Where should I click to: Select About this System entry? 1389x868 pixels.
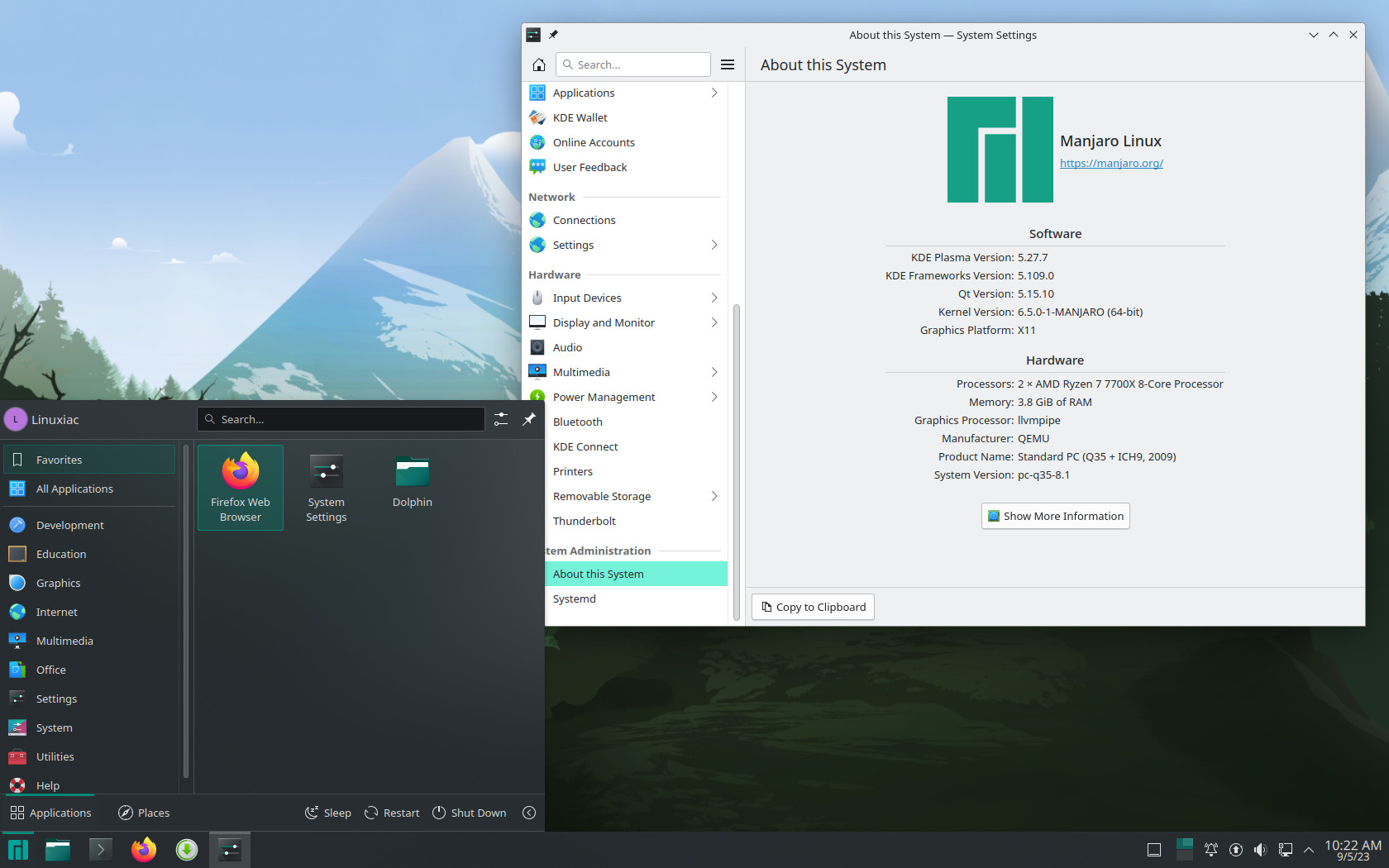tap(636, 574)
